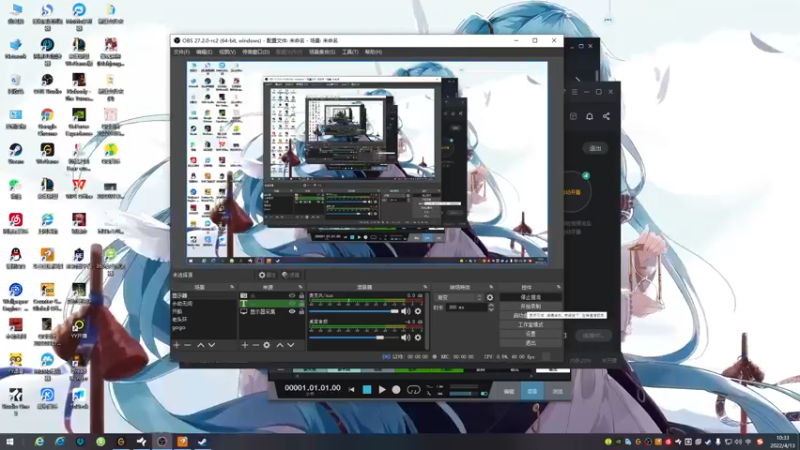This screenshot has height=450, width=800.
Task: Undock the Scenes panel via header icon
Action: pos(232,287)
